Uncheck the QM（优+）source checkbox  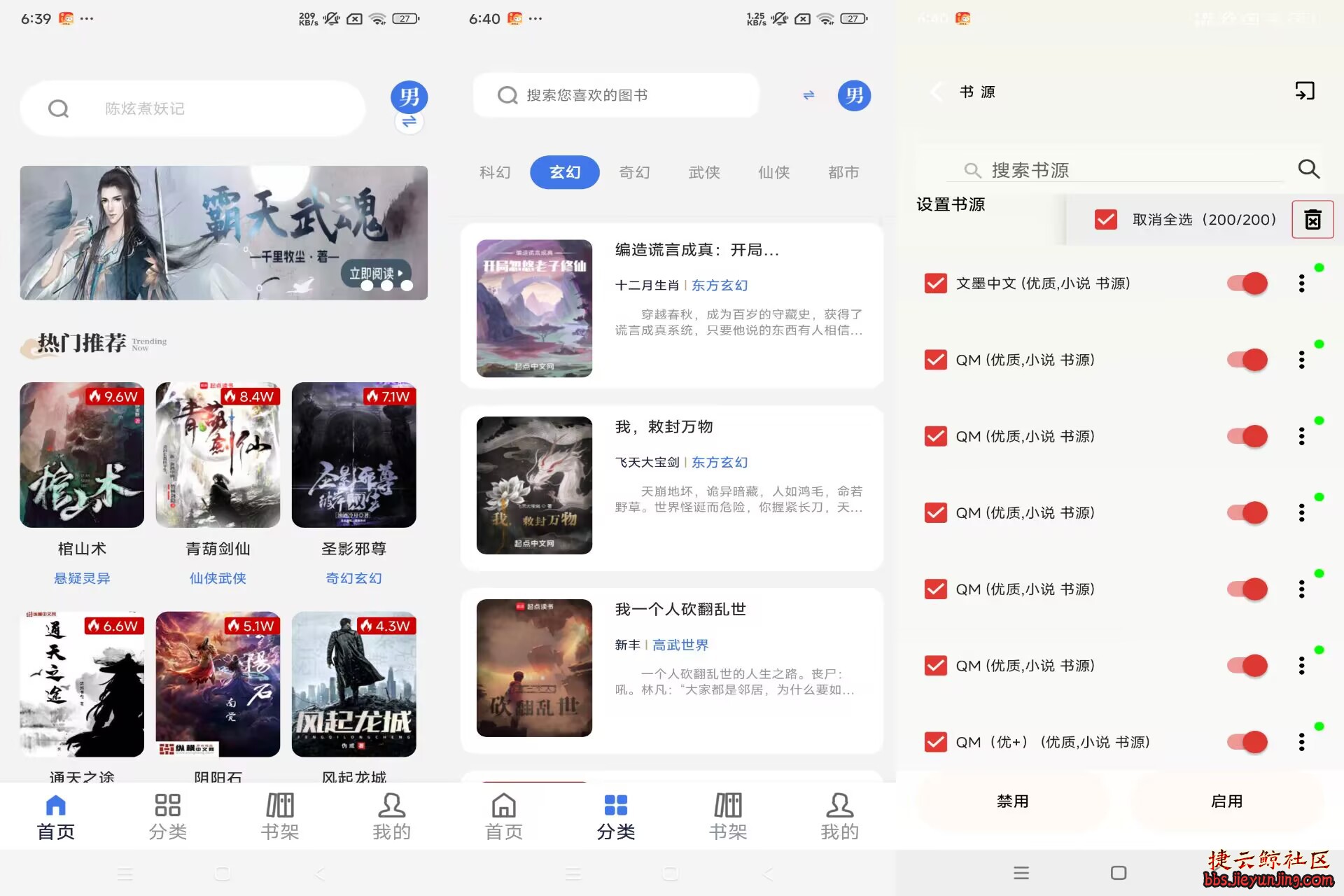click(936, 742)
